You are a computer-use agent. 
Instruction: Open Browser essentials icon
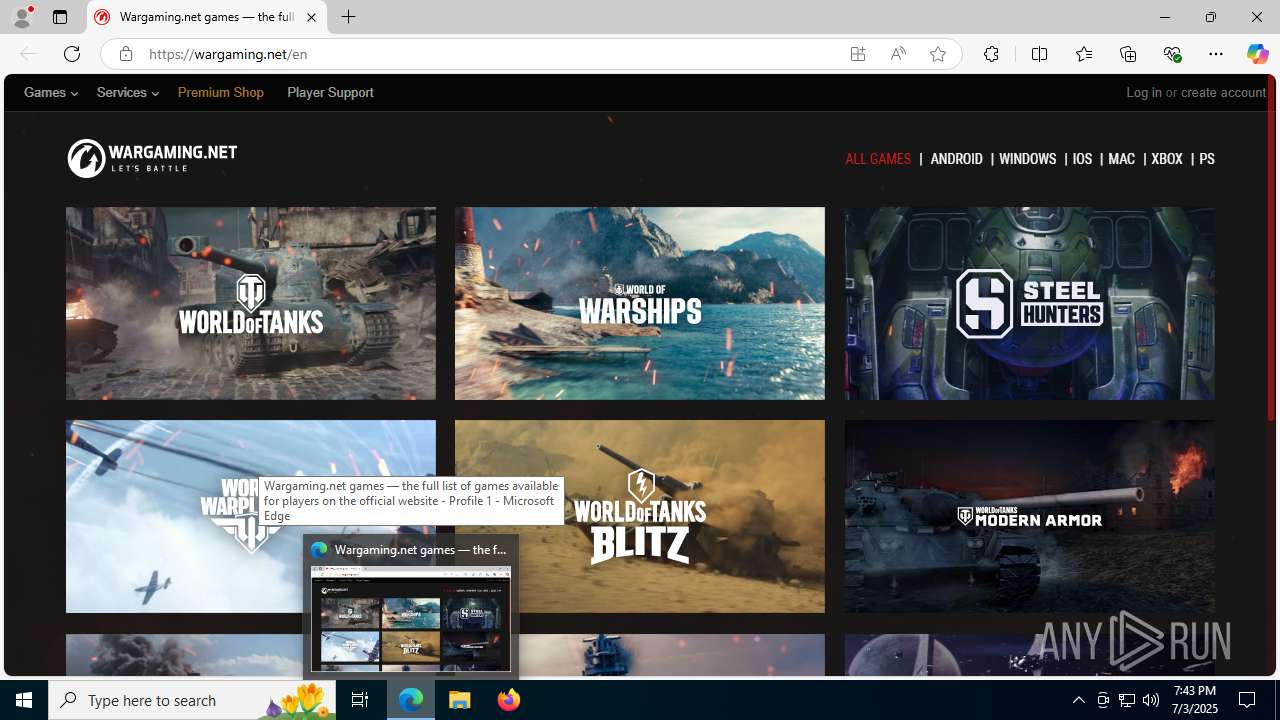click(x=1172, y=54)
